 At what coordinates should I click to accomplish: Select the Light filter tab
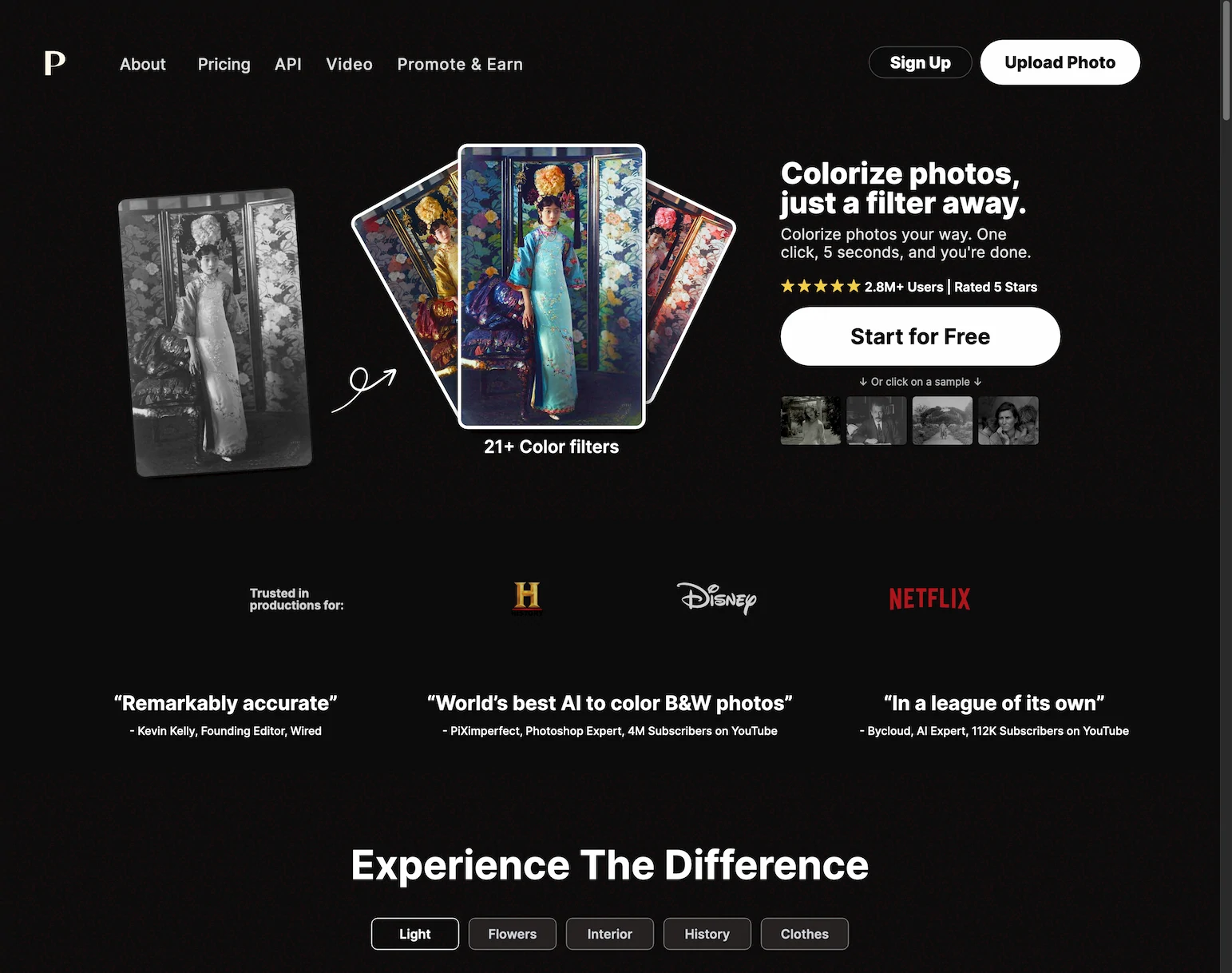coord(415,934)
